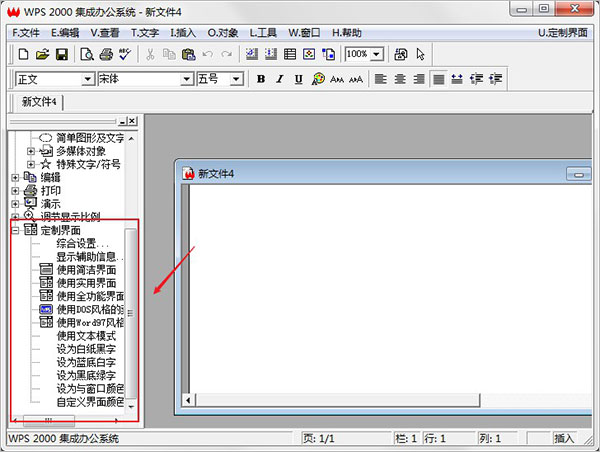Image resolution: width=600 pixels, height=452 pixels.
Task: Save the document with floppy disk icon
Action: [x=62, y=54]
